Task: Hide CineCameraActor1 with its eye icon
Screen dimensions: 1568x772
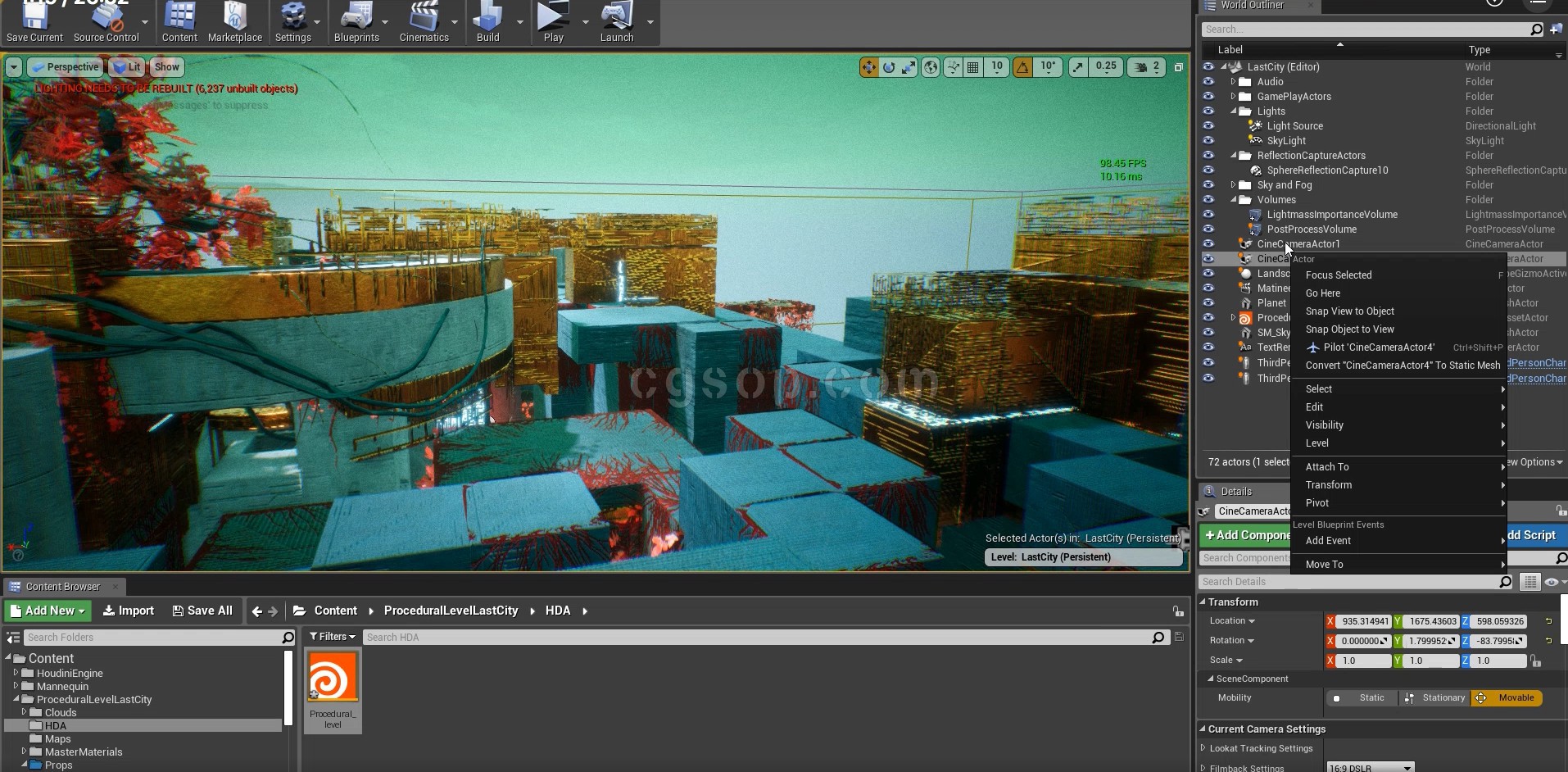Action: tap(1208, 244)
